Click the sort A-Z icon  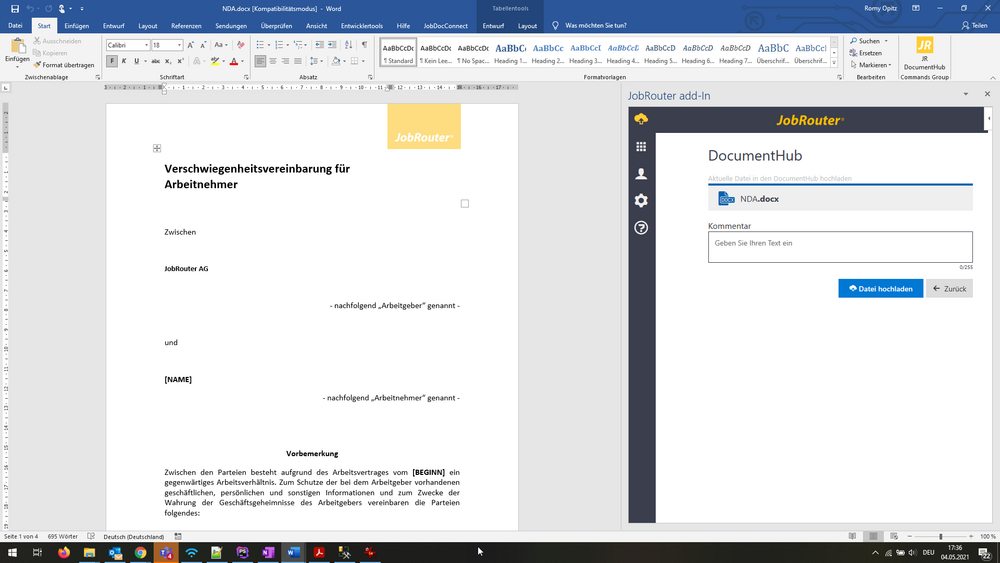click(348, 45)
